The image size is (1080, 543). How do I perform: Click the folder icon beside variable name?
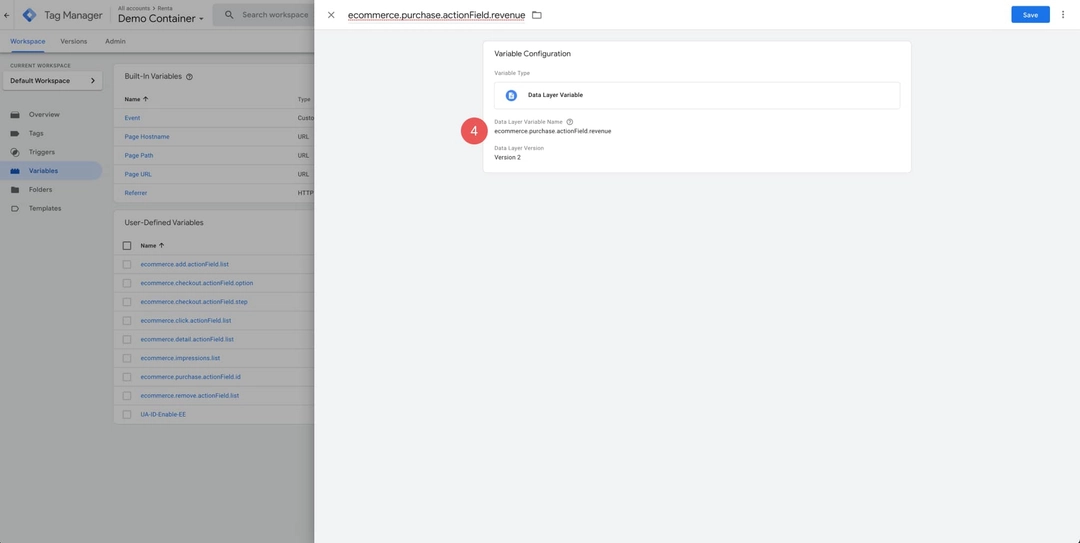pos(537,15)
